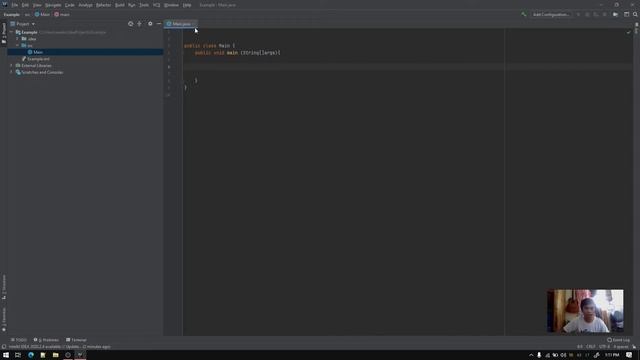Collapse the Example project root node
Viewport: 640px width, 360px height.
[x=11, y=32]
